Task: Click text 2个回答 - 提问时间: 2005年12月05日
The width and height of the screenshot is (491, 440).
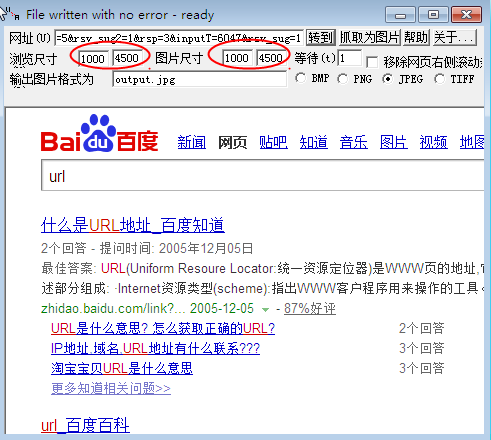Action: [x=147, y=249]
